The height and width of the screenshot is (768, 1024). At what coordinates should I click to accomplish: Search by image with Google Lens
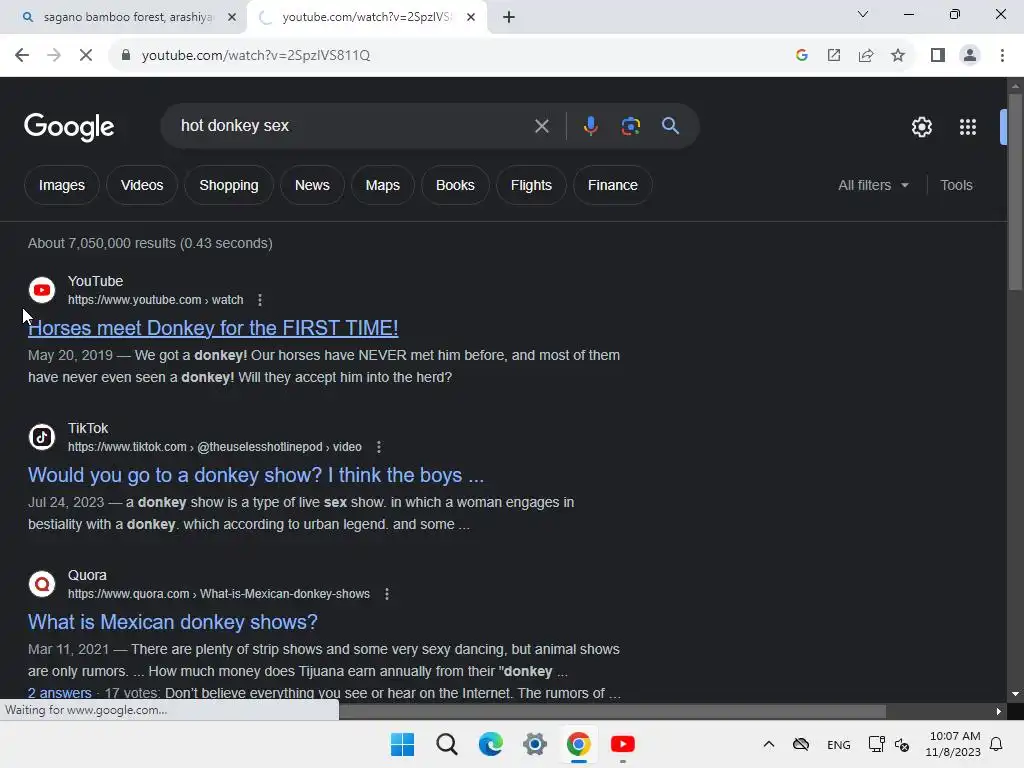630,126
